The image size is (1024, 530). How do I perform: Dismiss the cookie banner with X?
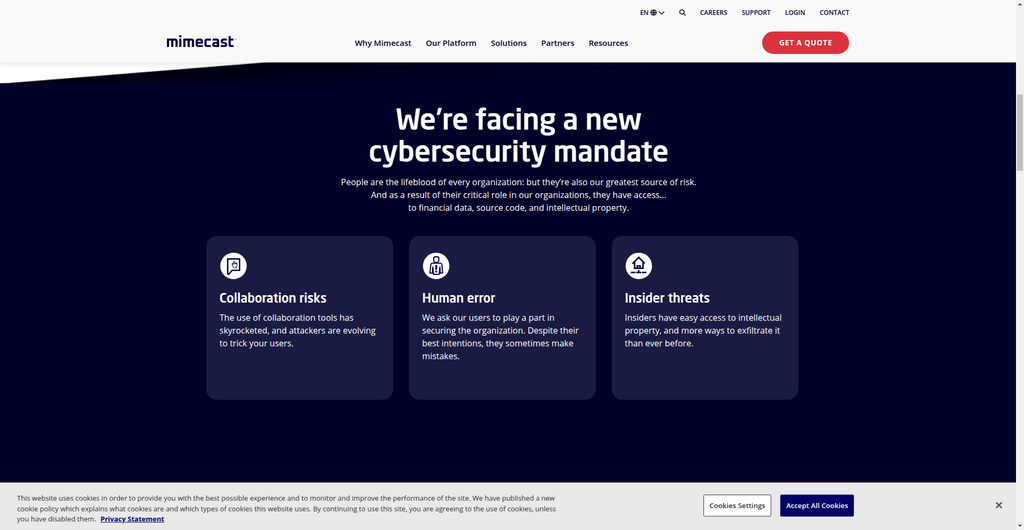pos(999,505)
